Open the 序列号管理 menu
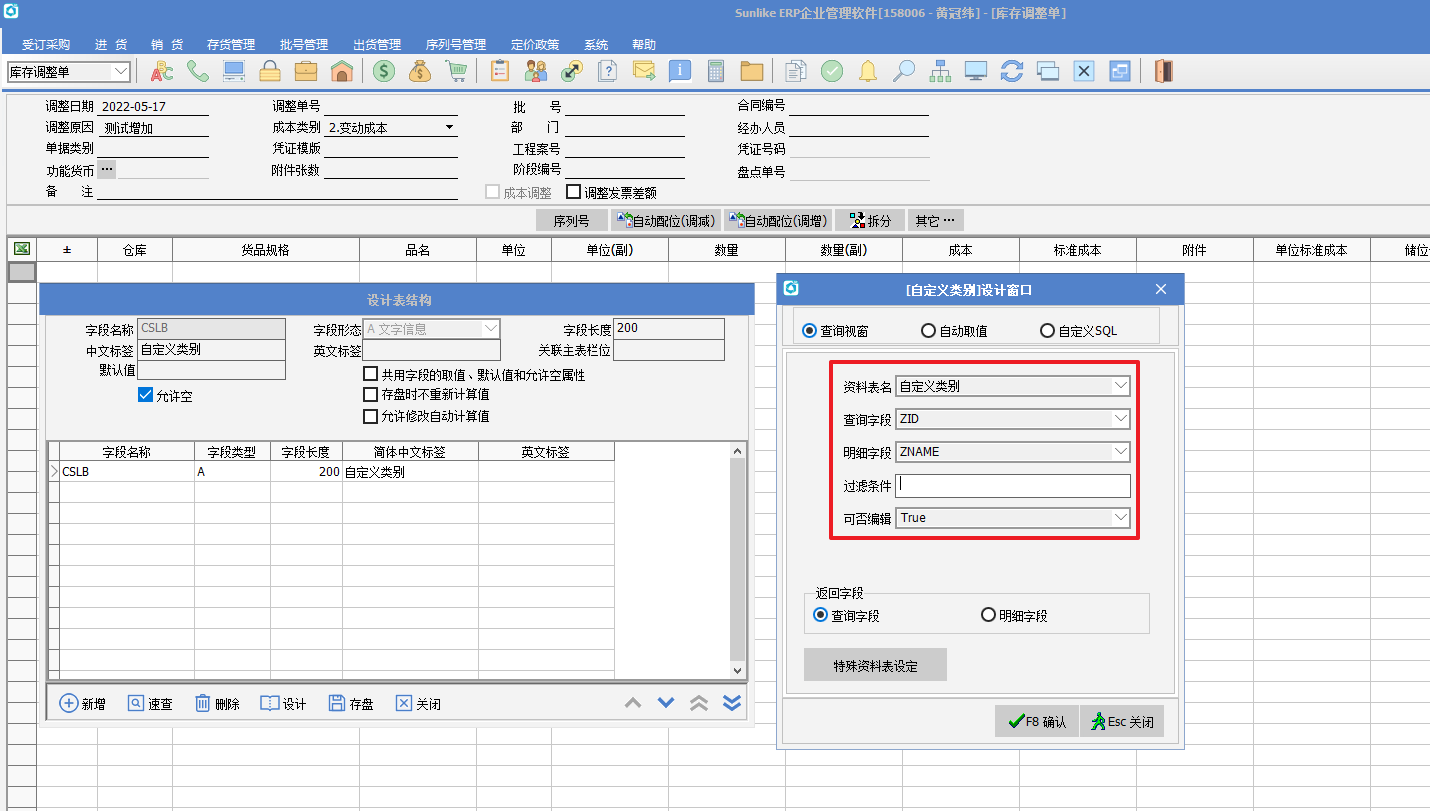The image size is (1430, 811). click(456, 44)
